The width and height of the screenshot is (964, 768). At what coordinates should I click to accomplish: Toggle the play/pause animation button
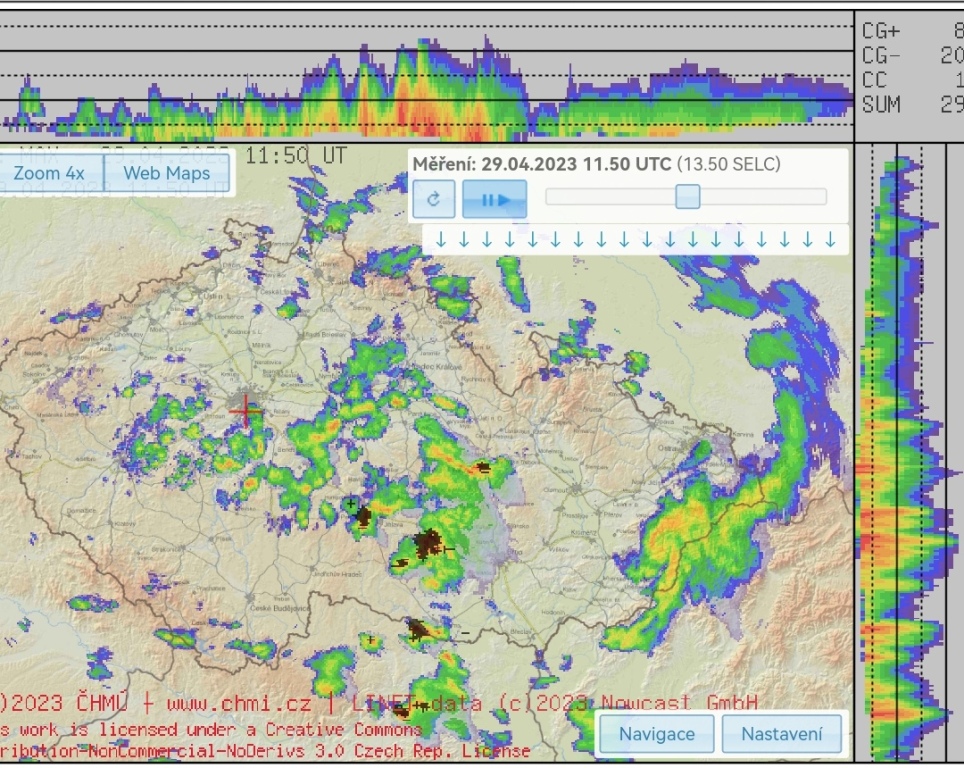click(494, 199)
